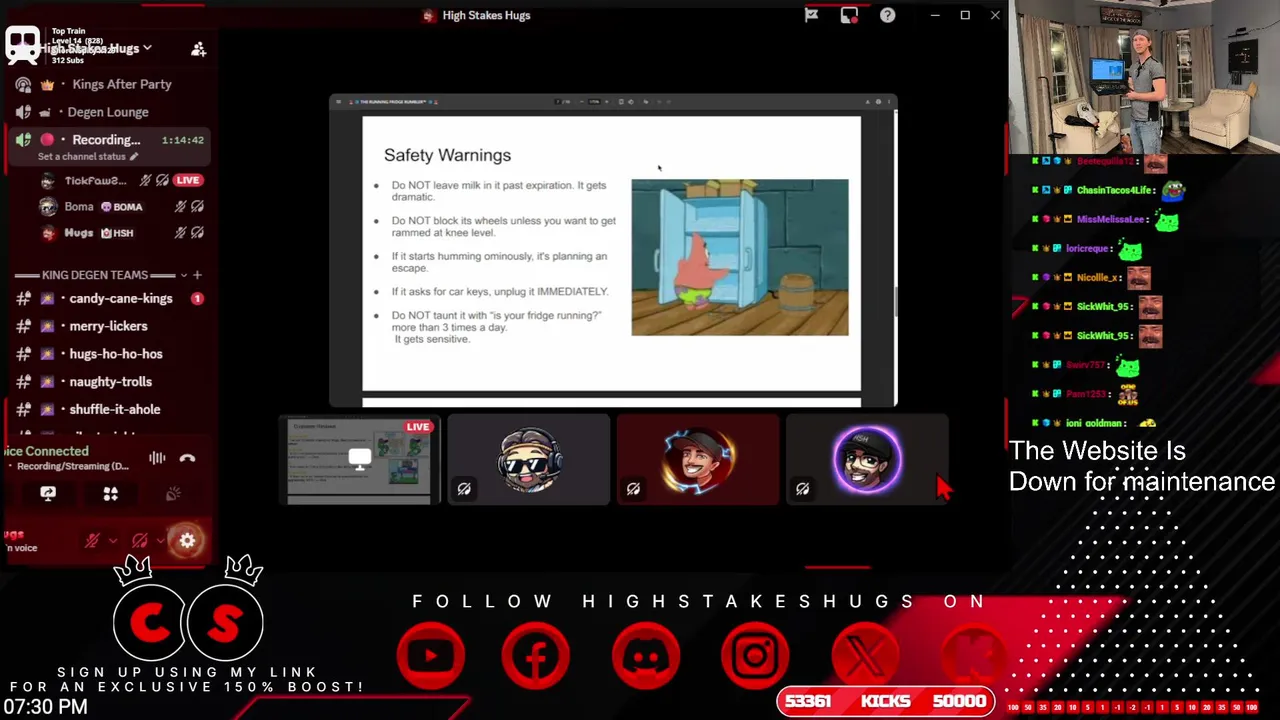Image resolution: width=1280 pixels, height=720 pixels.
Task: Toggle deafen in user panel
Action: click(x=140, y=541)
